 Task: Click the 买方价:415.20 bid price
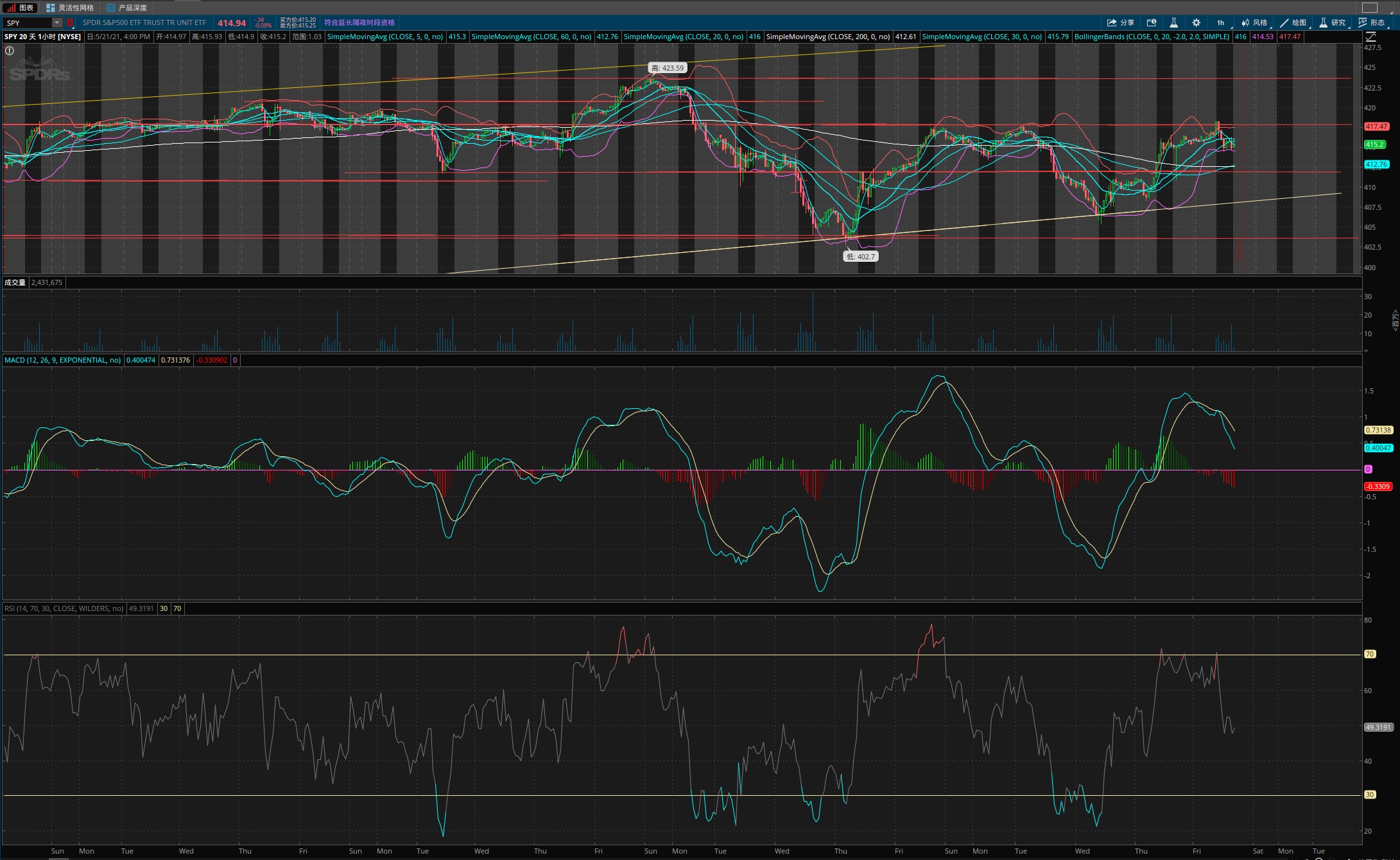[298, 20]
